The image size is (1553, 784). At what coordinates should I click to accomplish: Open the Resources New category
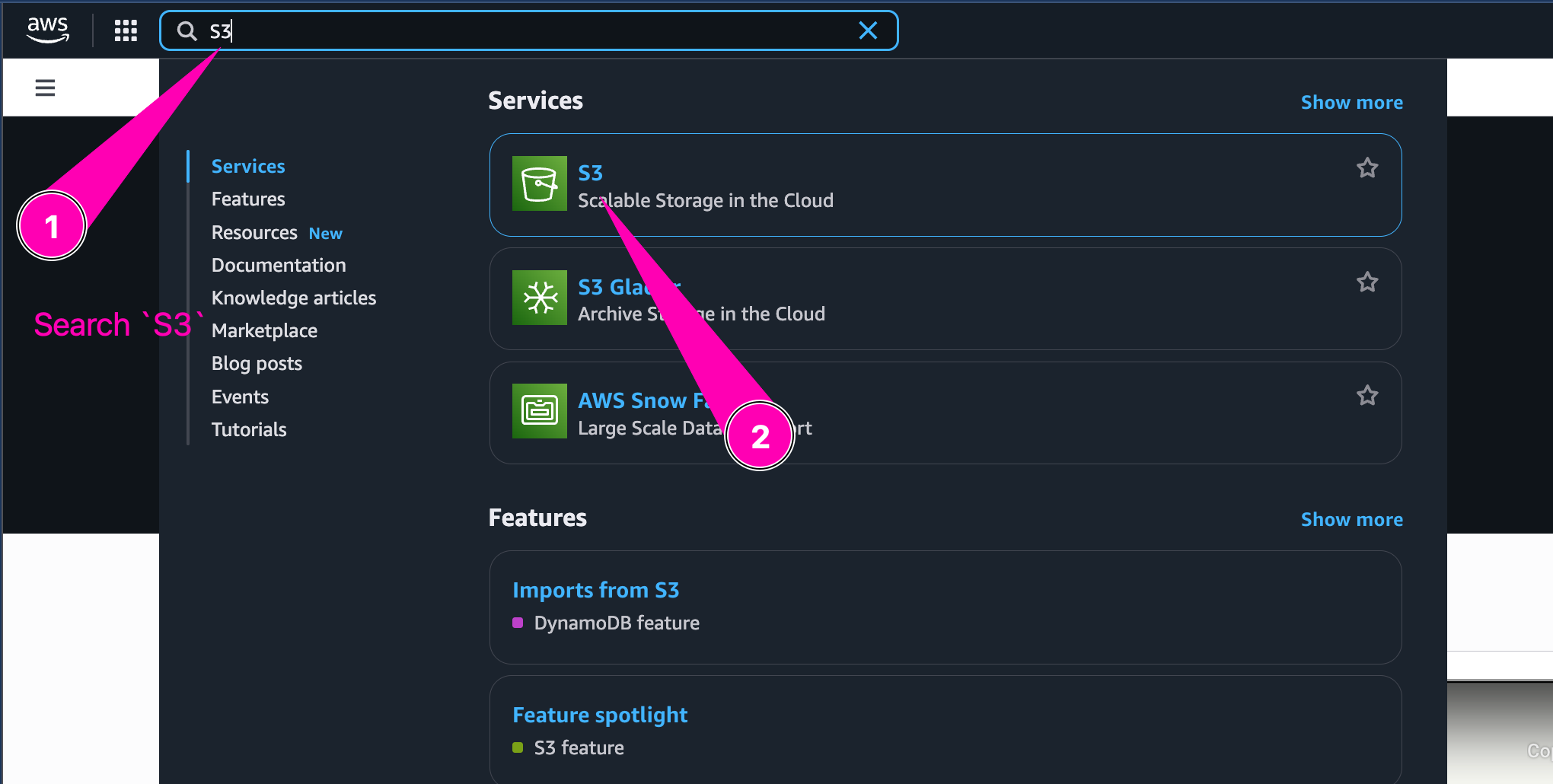[254, 233]
